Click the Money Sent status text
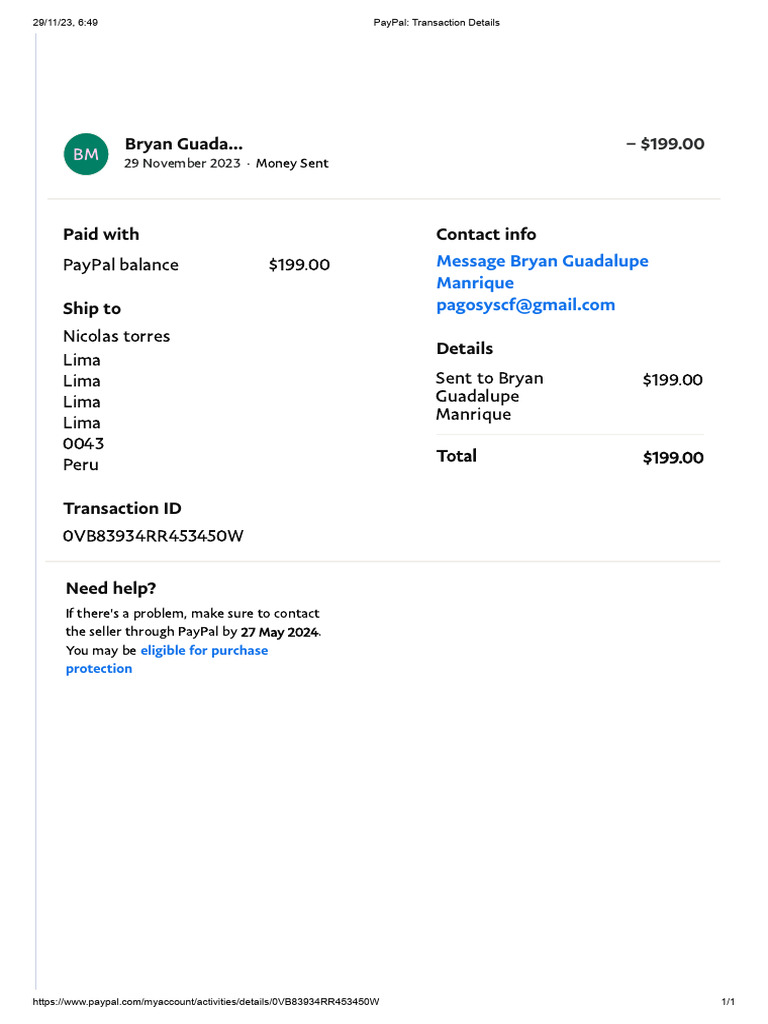The width and height of the screenshot is (768, 1024). (x=292, y=164)
